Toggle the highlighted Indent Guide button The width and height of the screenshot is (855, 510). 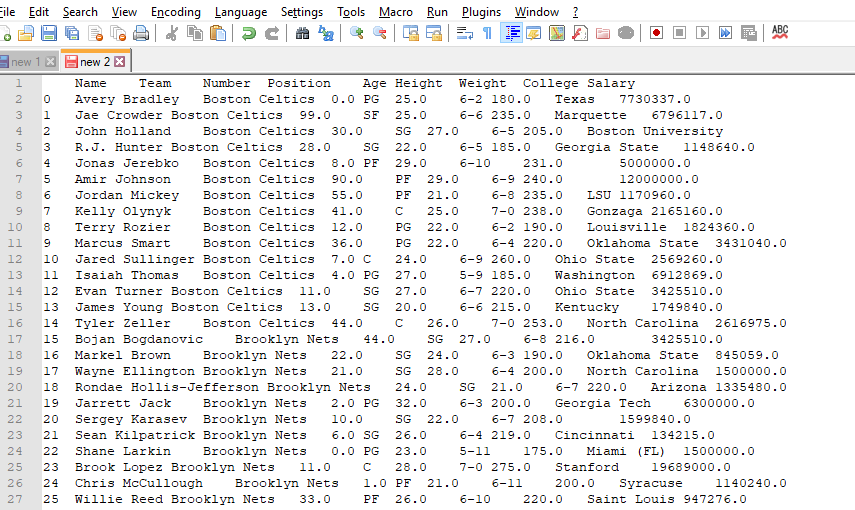tap(511, 33)
